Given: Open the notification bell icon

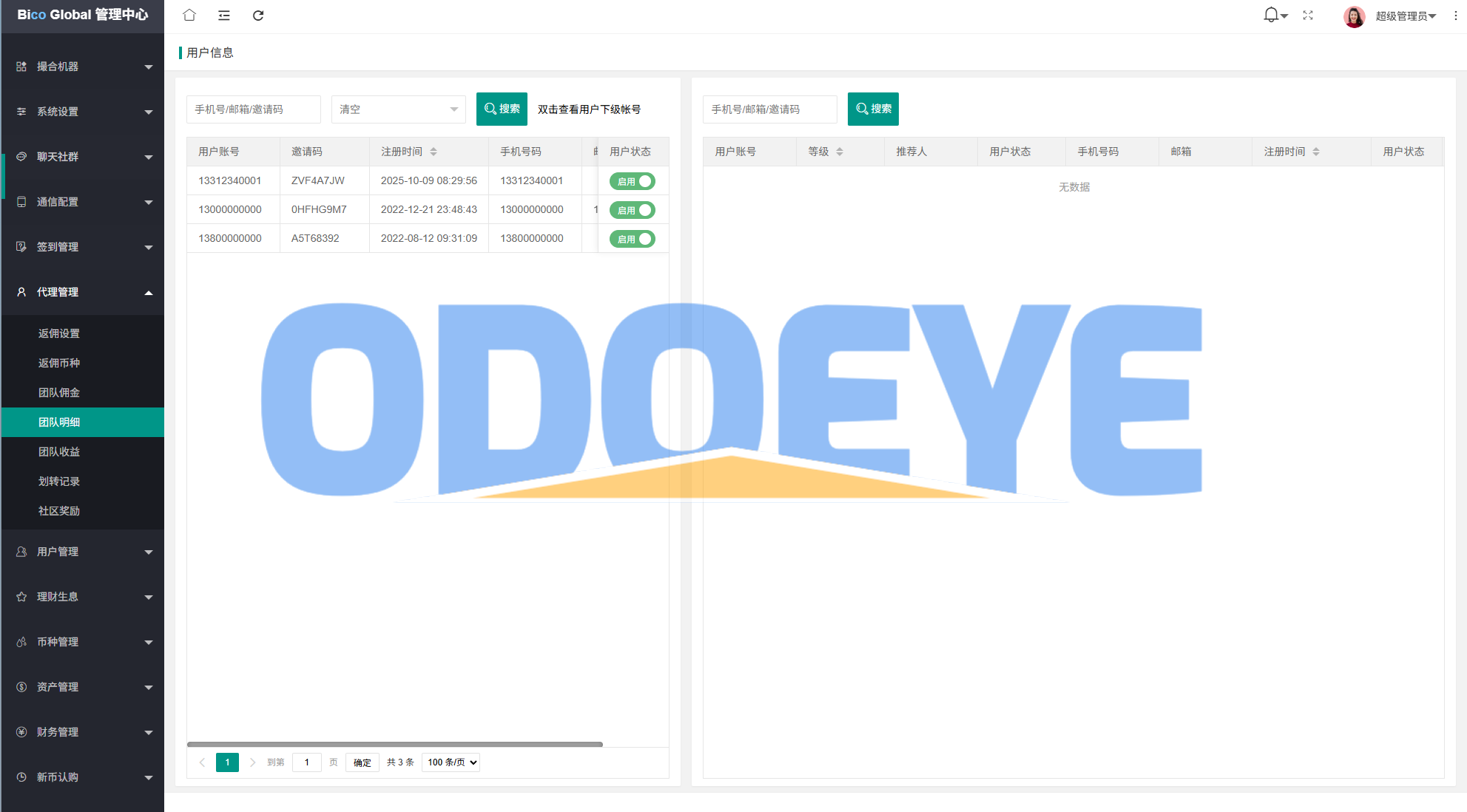Looking at the screenshot, I should coord(1271,15).
